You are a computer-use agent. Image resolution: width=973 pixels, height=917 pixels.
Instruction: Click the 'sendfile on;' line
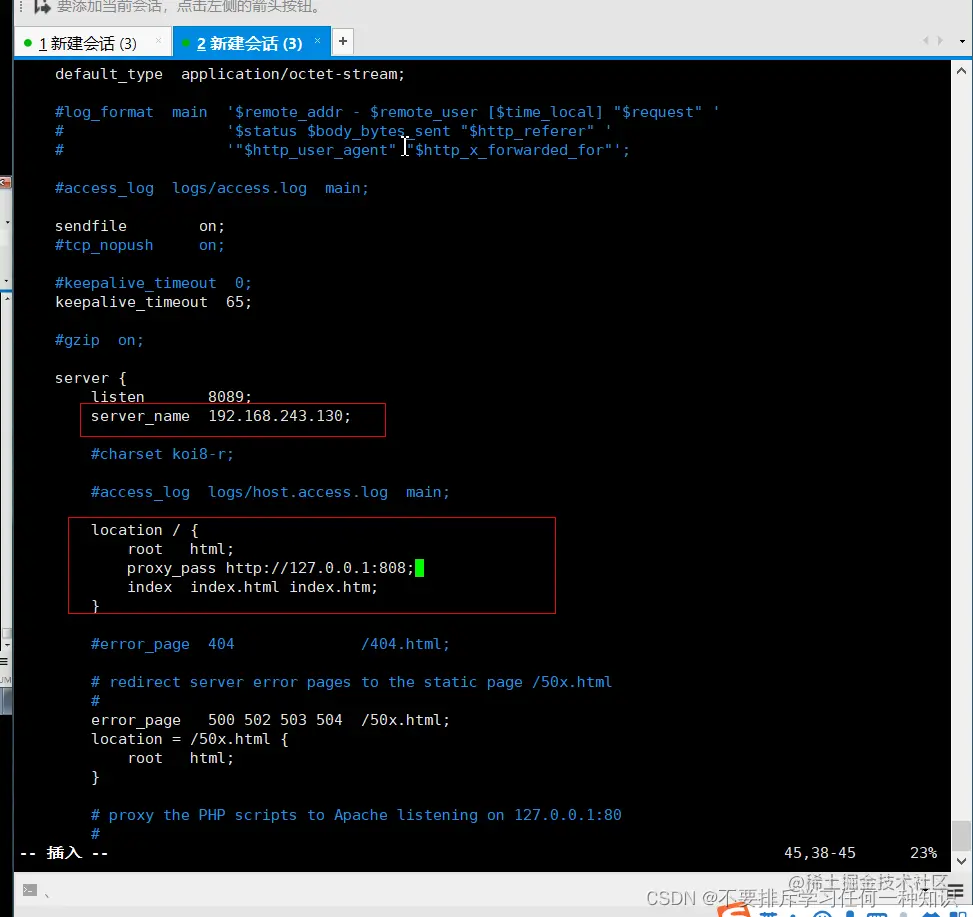[140, 226]
